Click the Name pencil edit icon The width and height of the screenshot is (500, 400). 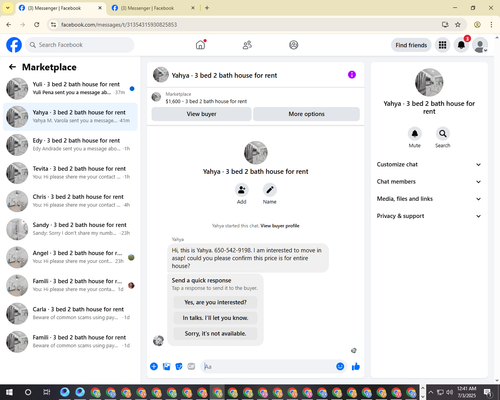click(270, 190)
